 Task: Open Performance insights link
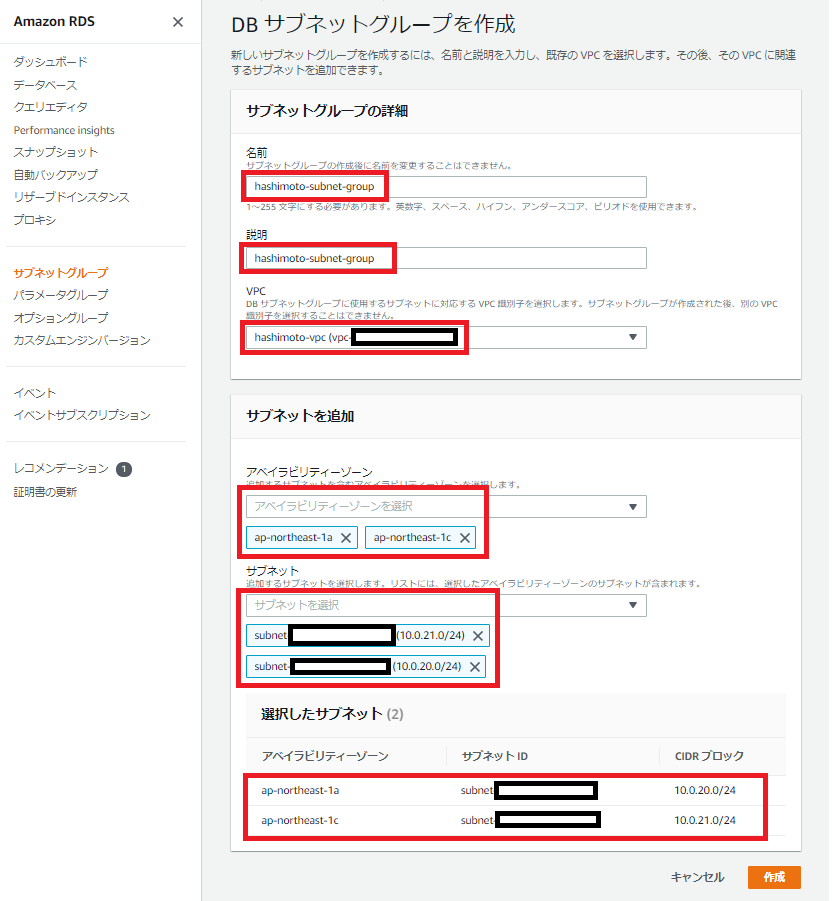coord(64,130)
